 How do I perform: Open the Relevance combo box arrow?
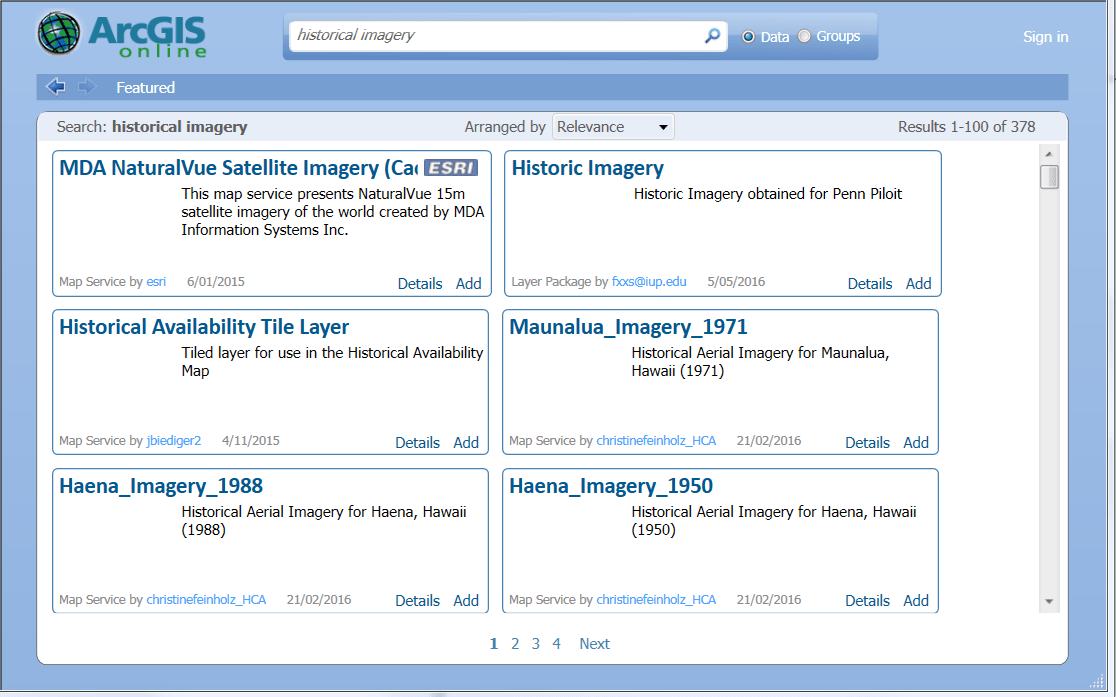coord(662,126)
